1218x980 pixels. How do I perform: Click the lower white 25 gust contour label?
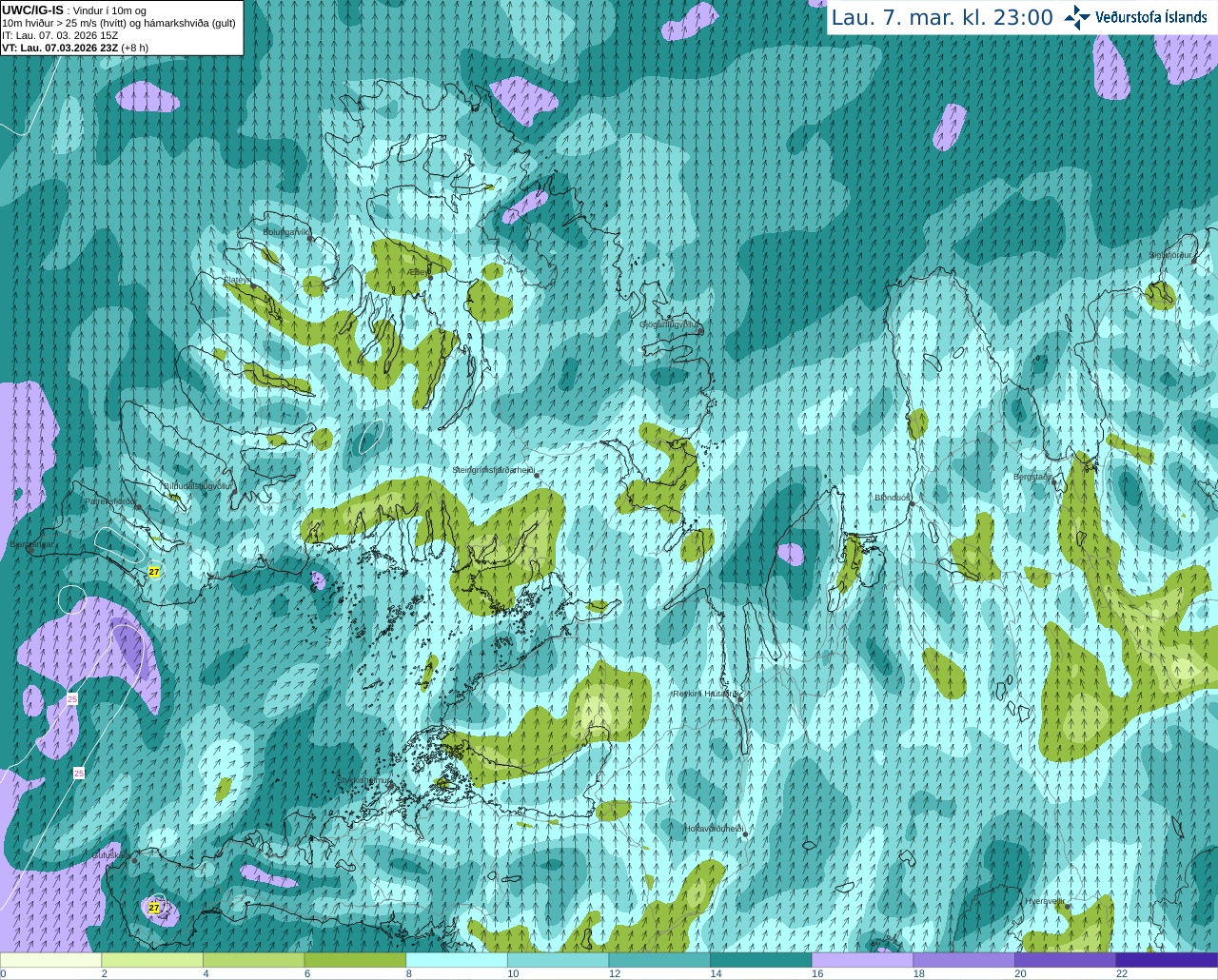point(79,774)
